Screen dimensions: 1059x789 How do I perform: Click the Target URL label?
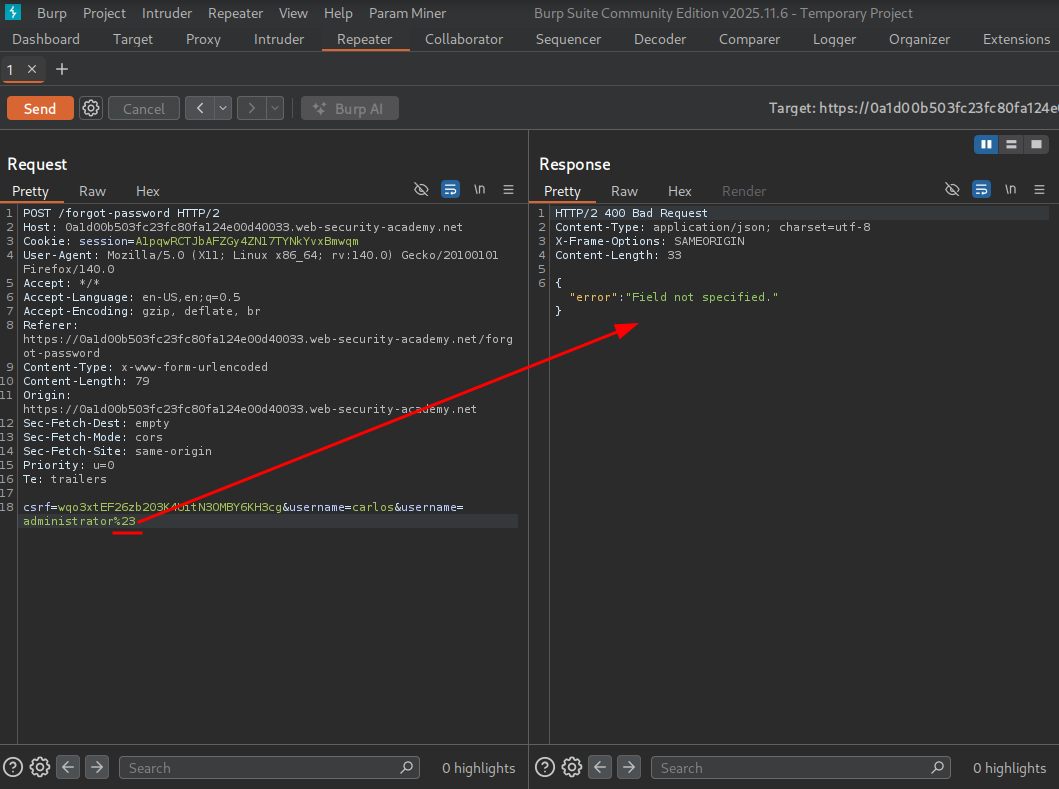click(913, 108)
